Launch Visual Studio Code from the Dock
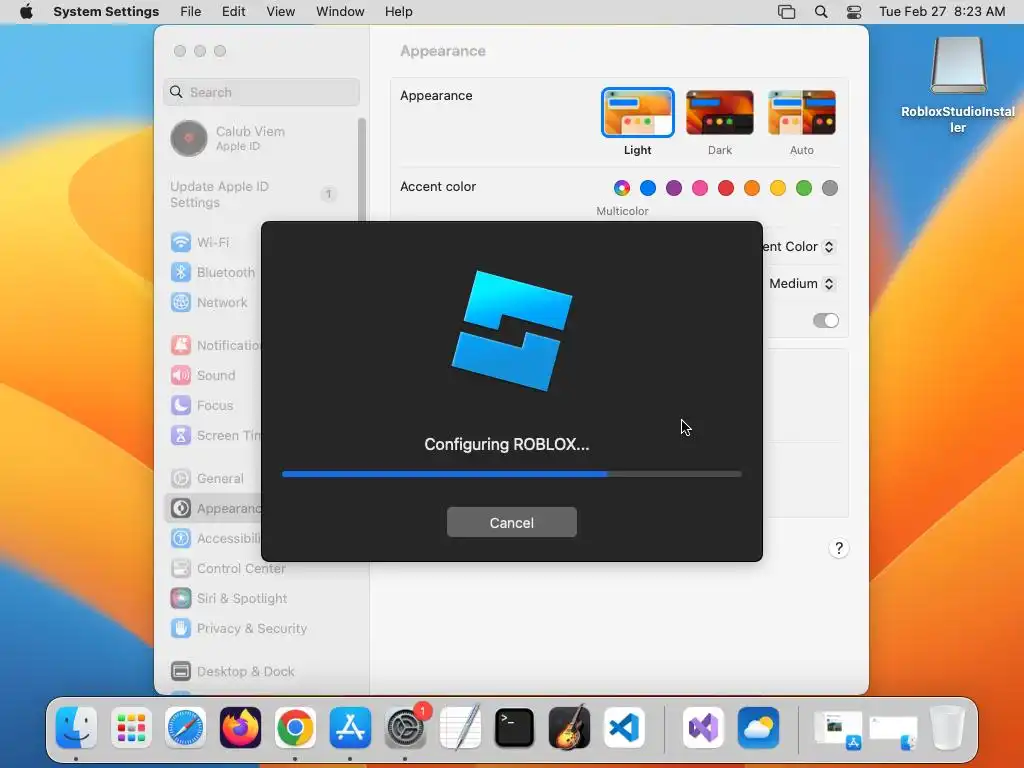 point(624,727)
